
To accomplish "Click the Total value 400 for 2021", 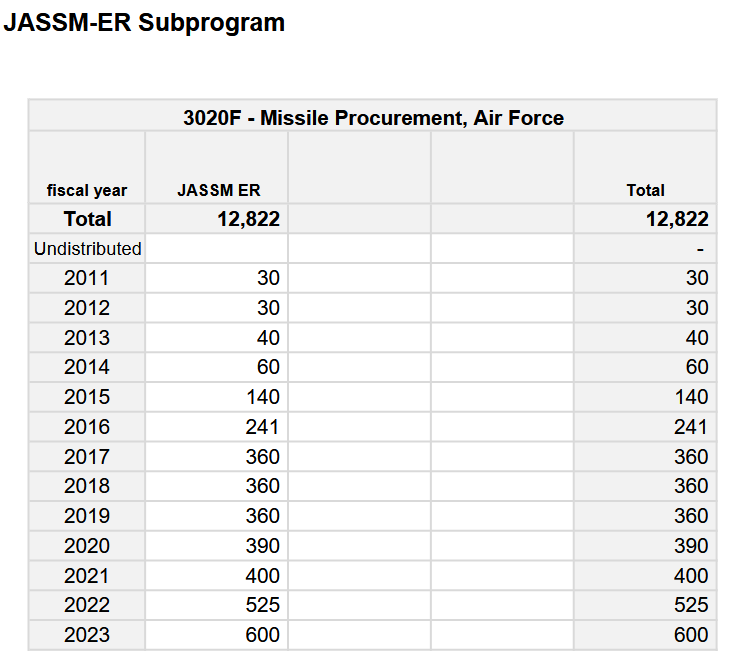I will (691, 576).
